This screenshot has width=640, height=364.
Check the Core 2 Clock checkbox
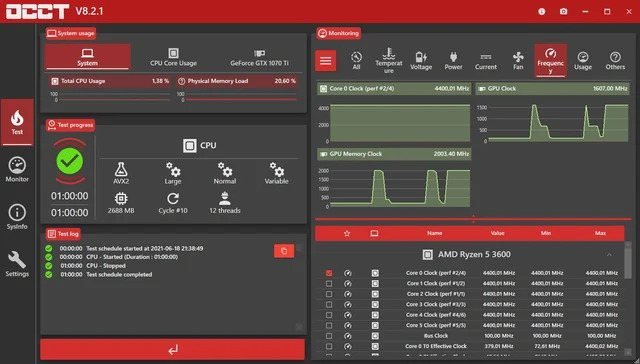pyautogui.click(x=329, y=294)
